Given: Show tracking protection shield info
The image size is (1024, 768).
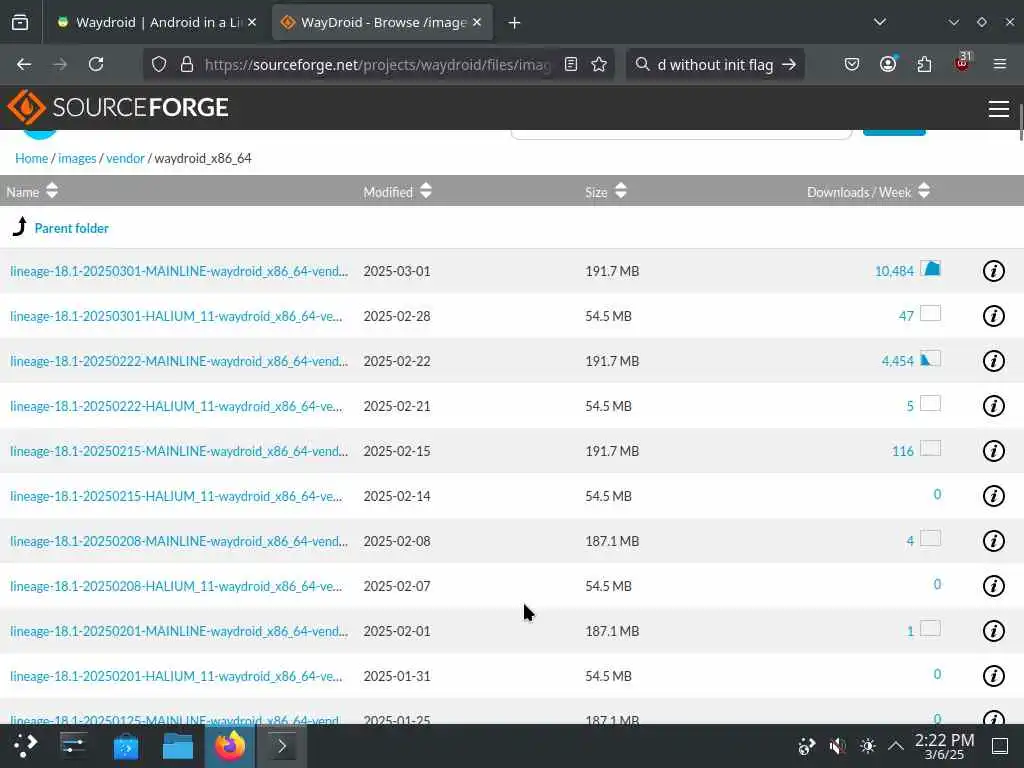Looking at the screenshot, I should click(x=159, y=65).
